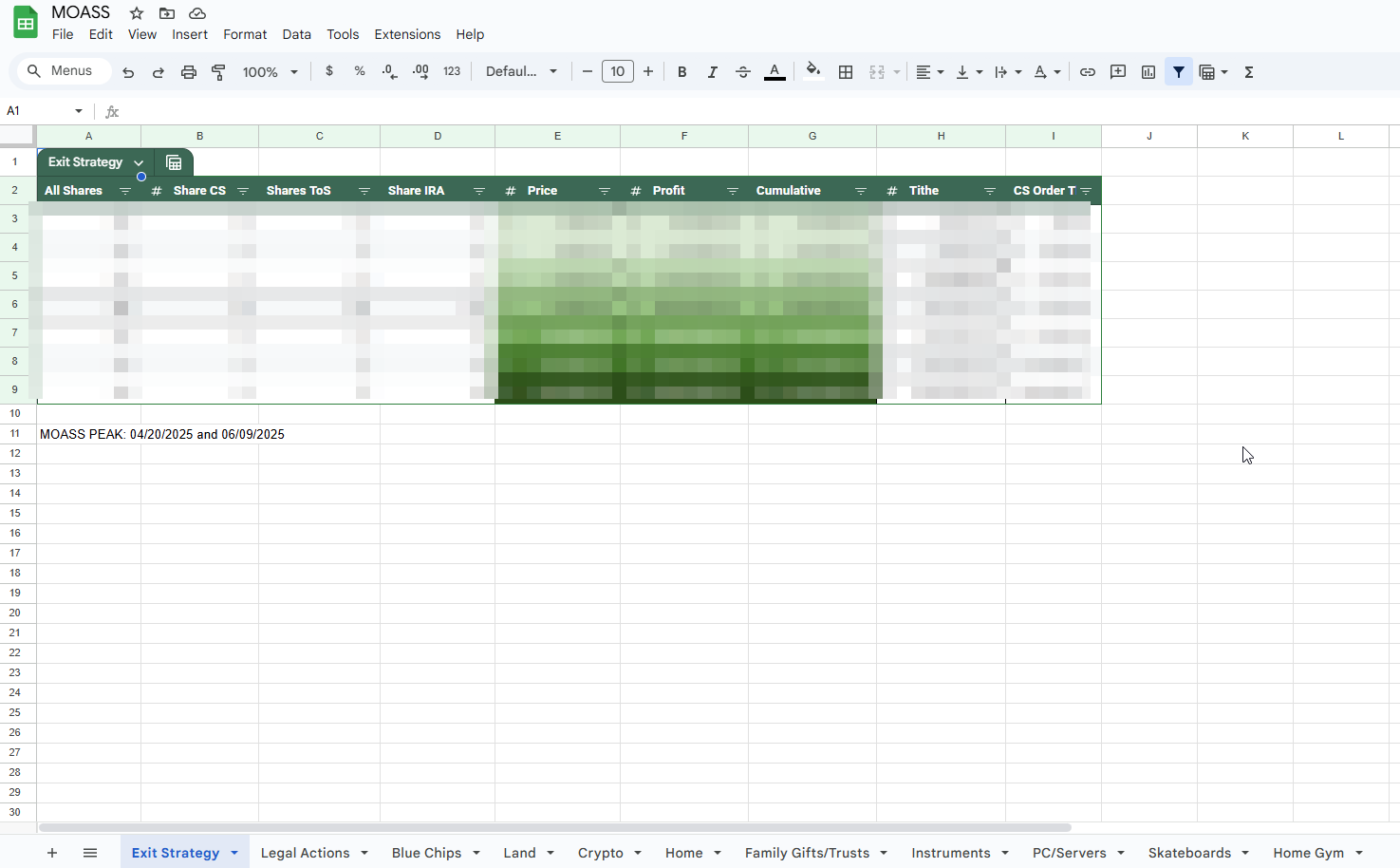Format selection as currency

(x=329, y=71)
